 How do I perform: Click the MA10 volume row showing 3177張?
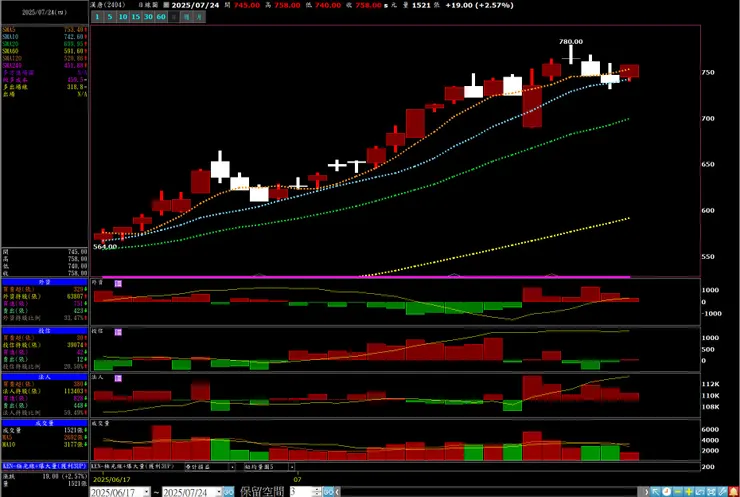coord(44,445)
